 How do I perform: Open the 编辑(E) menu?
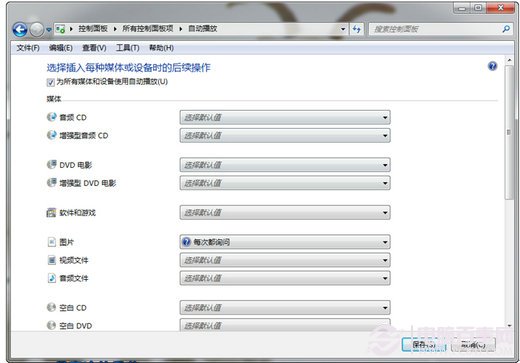[61, 48]
